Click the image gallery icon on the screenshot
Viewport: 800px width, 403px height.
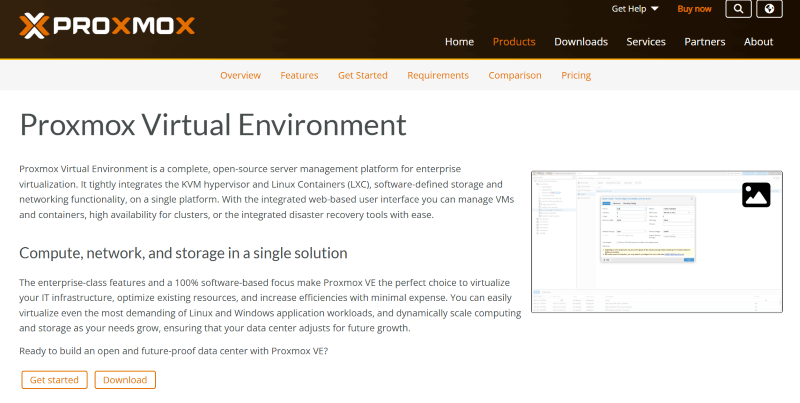tap(756, 195)
